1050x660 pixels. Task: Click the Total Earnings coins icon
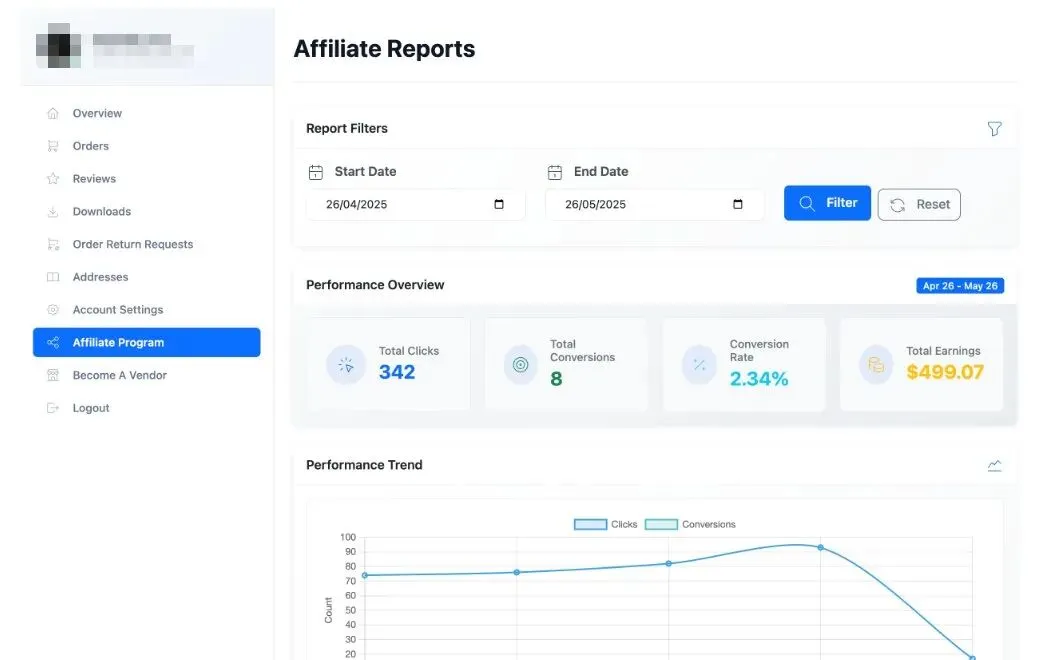click(x=876, y=365)
